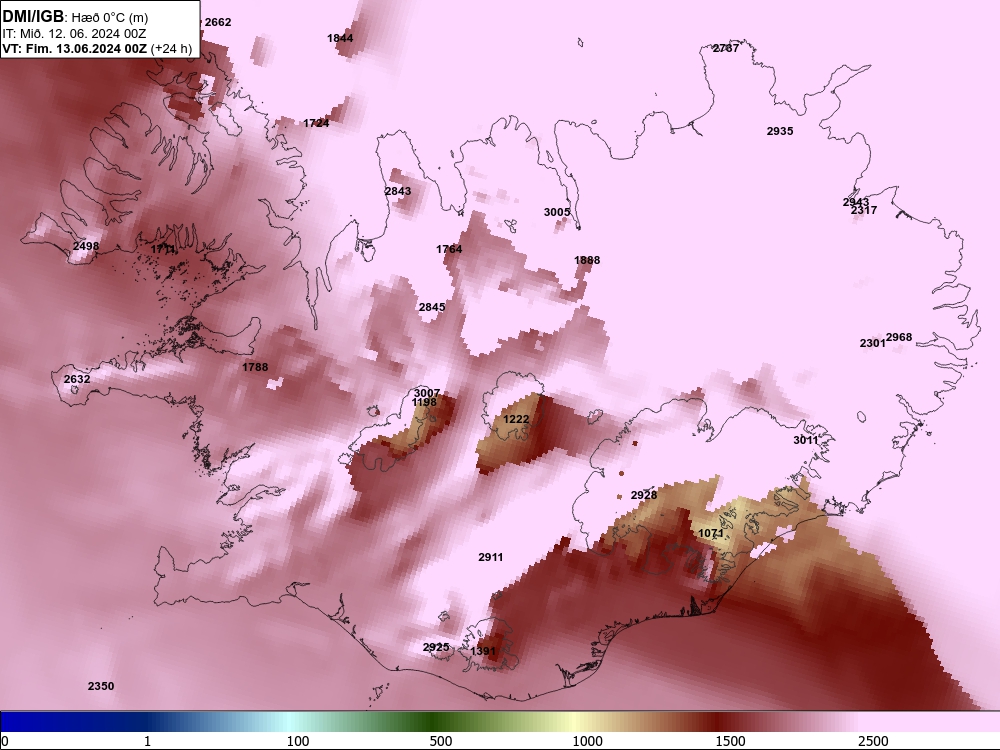
Task: Click the DMI/IGB title text
Action: coord(33,17)
